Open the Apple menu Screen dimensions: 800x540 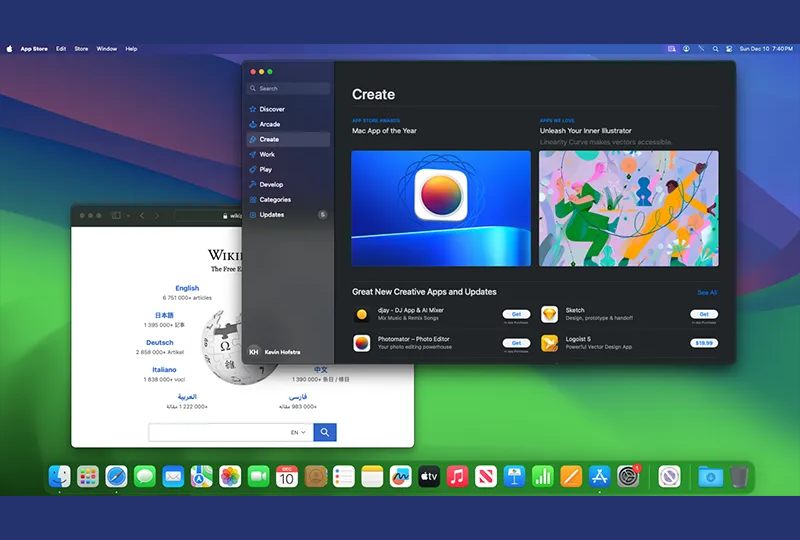(x=9, y=49)
